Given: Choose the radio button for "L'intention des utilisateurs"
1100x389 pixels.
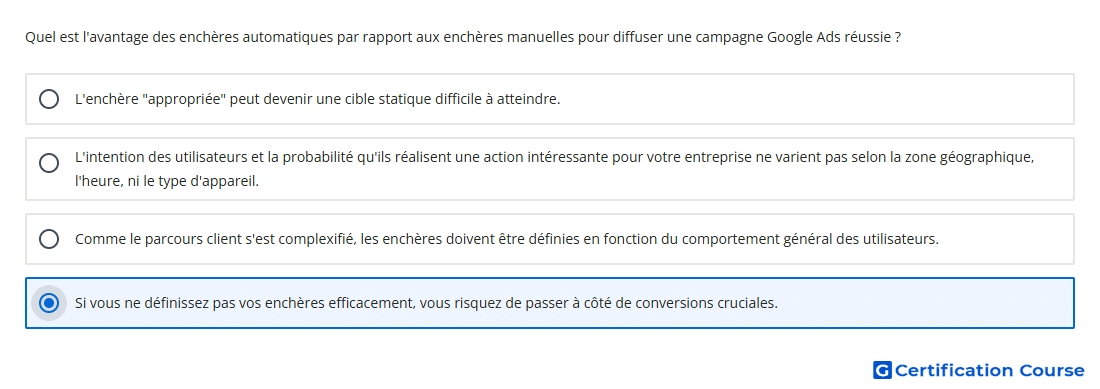Looking at the screenshot, I should click(49, 163).
